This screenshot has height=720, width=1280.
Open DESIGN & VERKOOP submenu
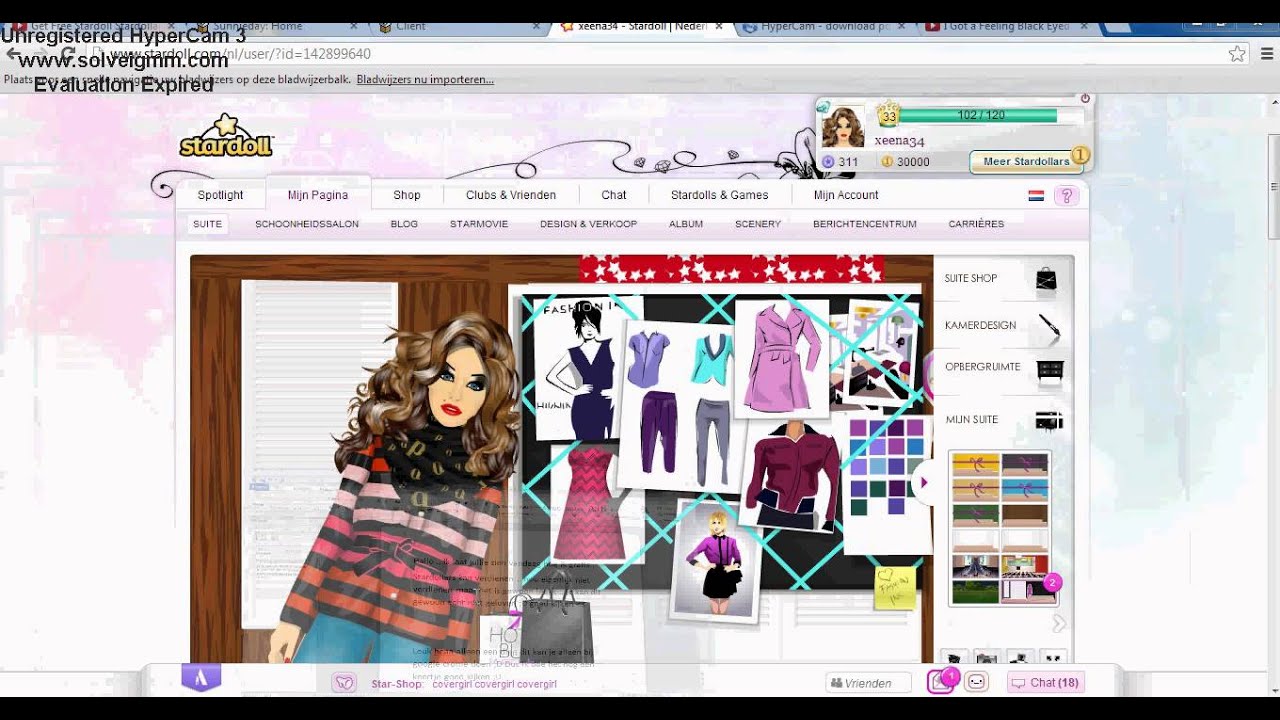tap(588, 224)
